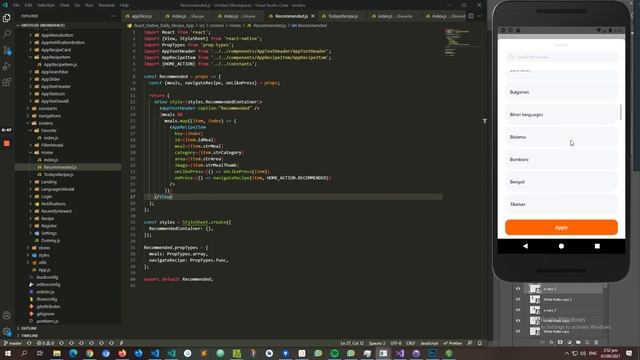Expand the AppMenuButton folder
The image size is (640, 360).
30,35
